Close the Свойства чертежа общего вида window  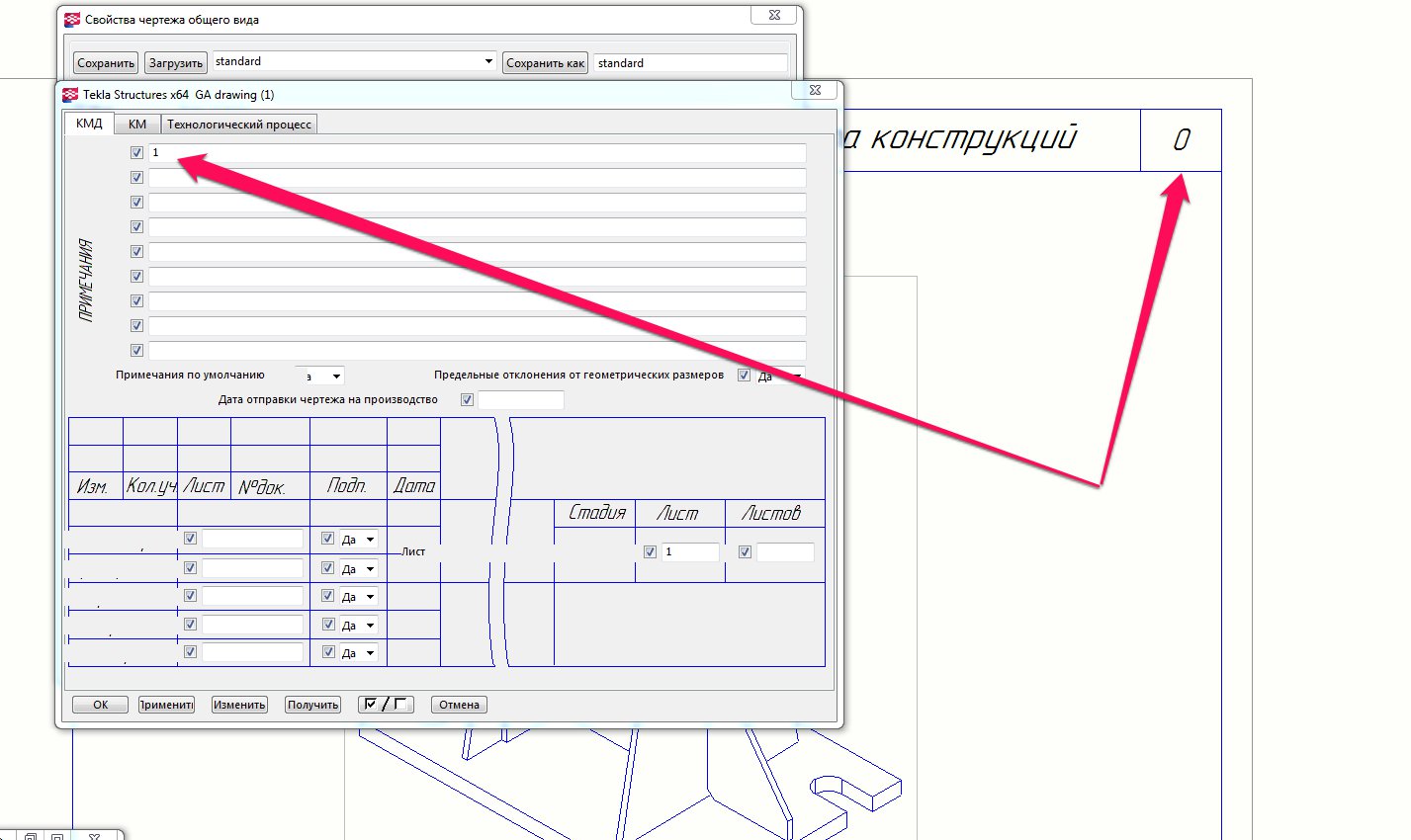pos(774,15)
